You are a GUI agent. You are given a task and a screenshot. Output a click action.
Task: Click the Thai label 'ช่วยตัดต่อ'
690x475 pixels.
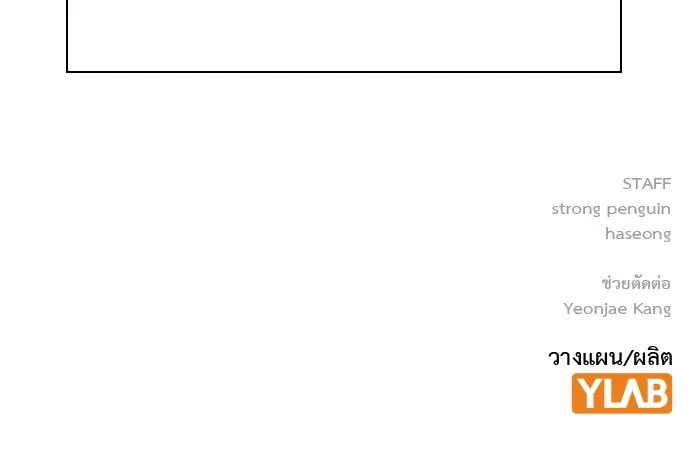636,283
